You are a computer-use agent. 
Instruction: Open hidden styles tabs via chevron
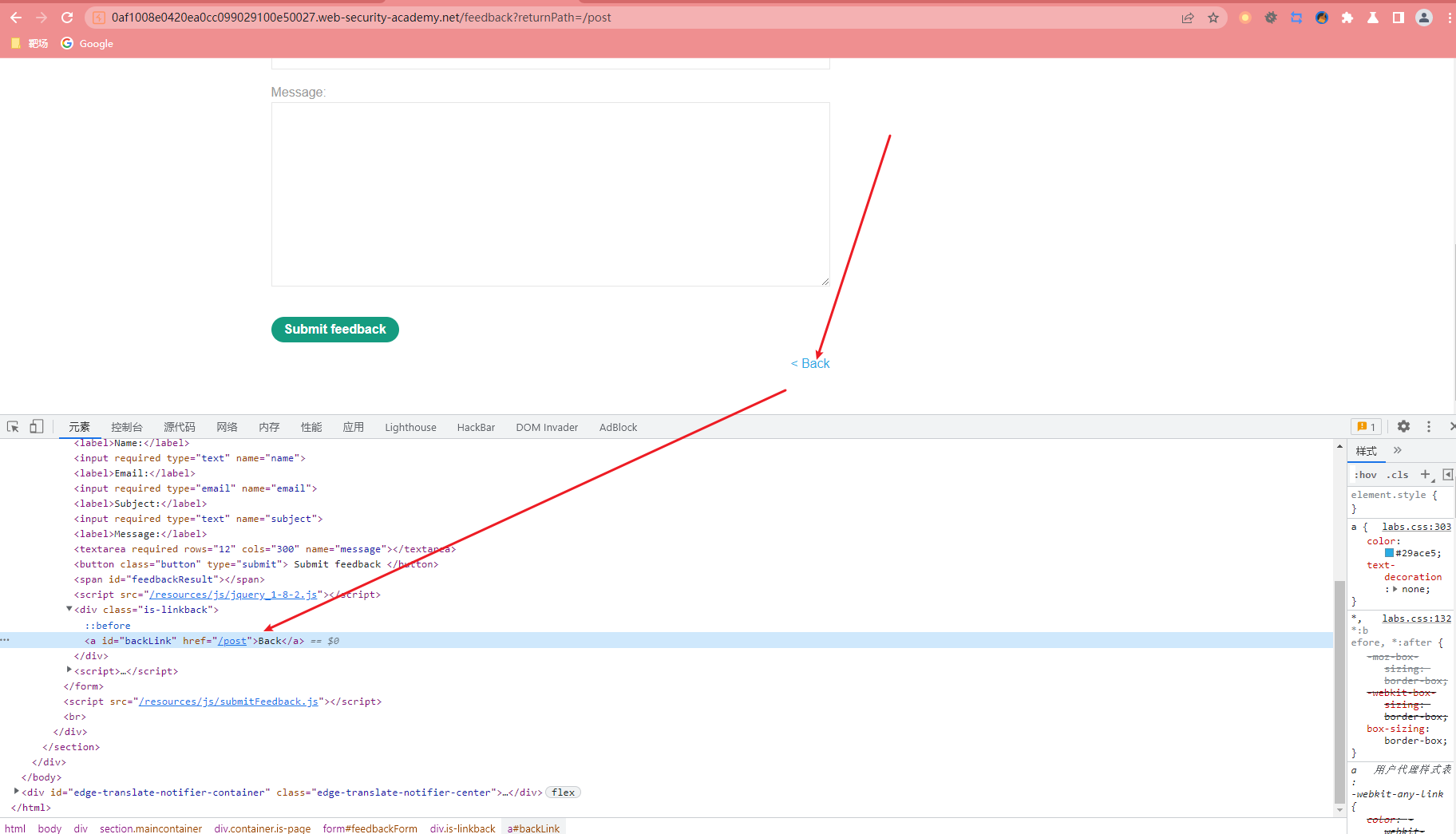click(1397, 450)
